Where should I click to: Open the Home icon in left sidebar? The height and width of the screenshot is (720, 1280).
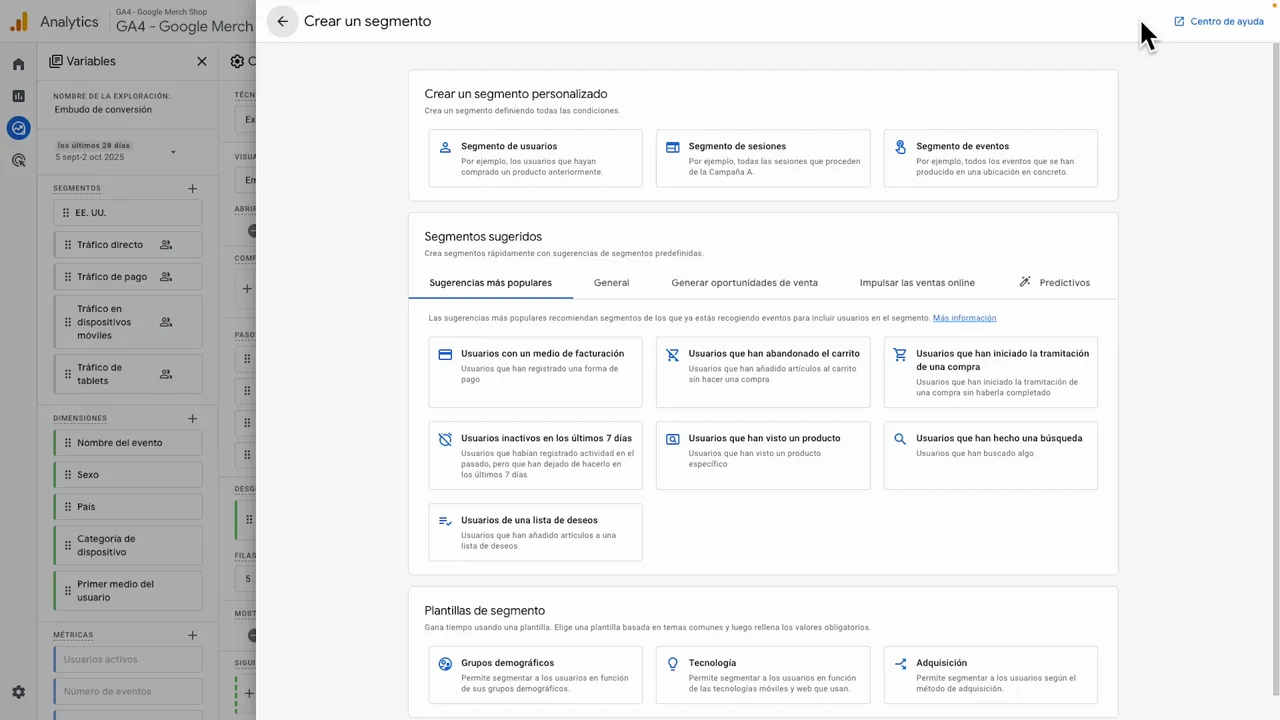18,64
